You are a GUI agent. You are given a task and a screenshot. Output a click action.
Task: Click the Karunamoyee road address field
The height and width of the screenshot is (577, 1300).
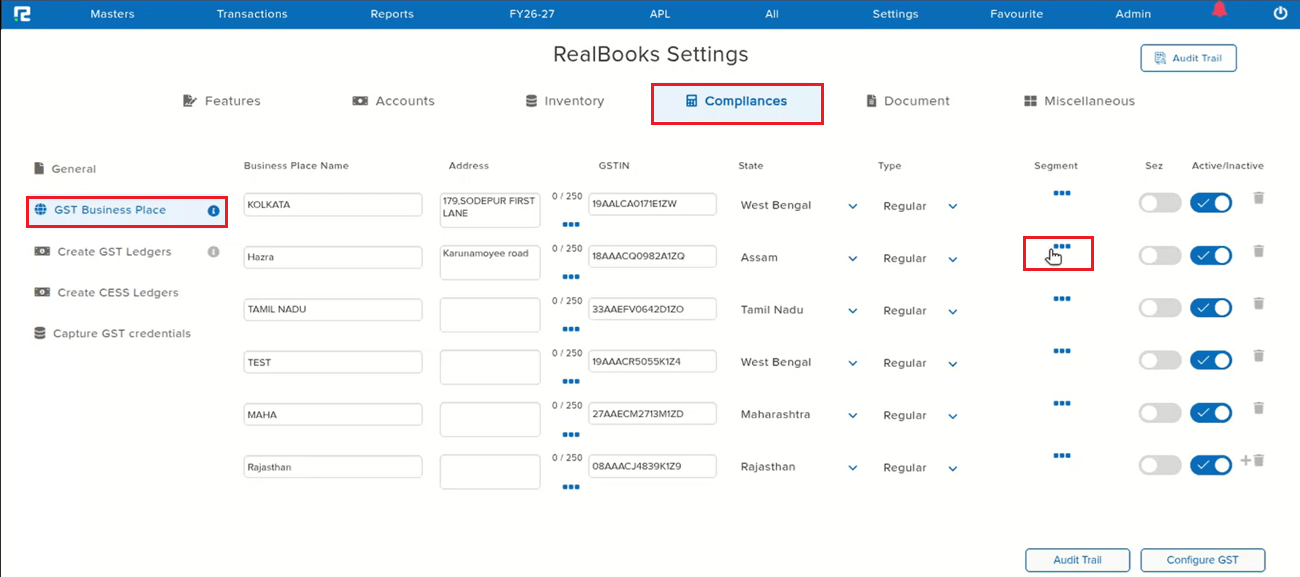pyautogui.click(x=490, y=263)
